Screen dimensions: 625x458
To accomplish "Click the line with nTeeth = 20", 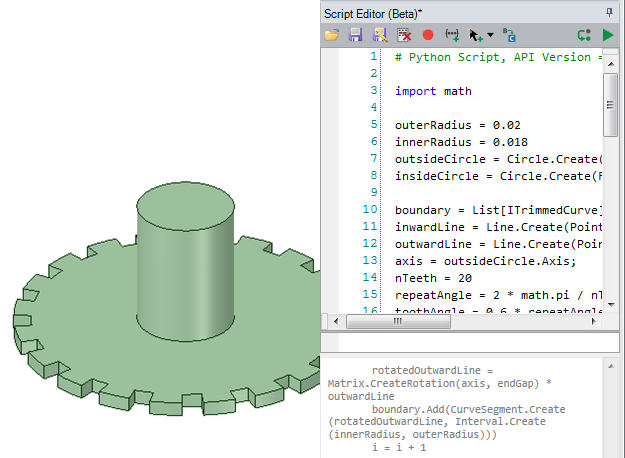I will 430,277.
